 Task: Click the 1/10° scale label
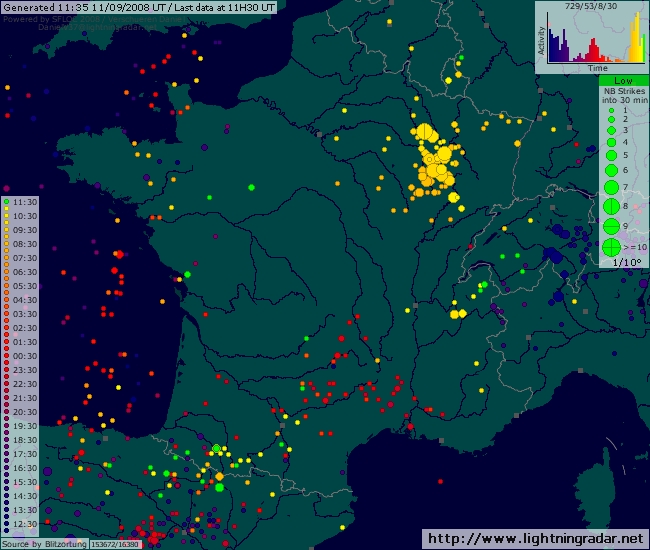(x=622, y=262)
